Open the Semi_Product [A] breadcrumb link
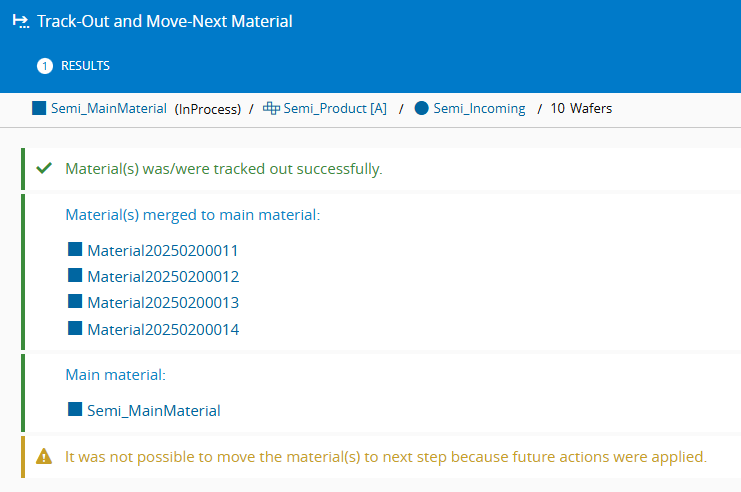This screenshot has width=741, height=492. pos(335,108)
